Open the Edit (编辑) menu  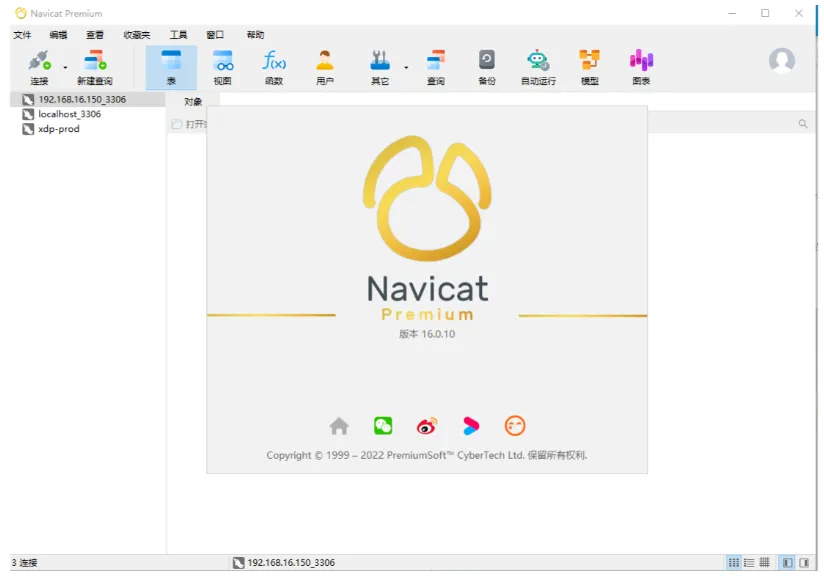58,35
